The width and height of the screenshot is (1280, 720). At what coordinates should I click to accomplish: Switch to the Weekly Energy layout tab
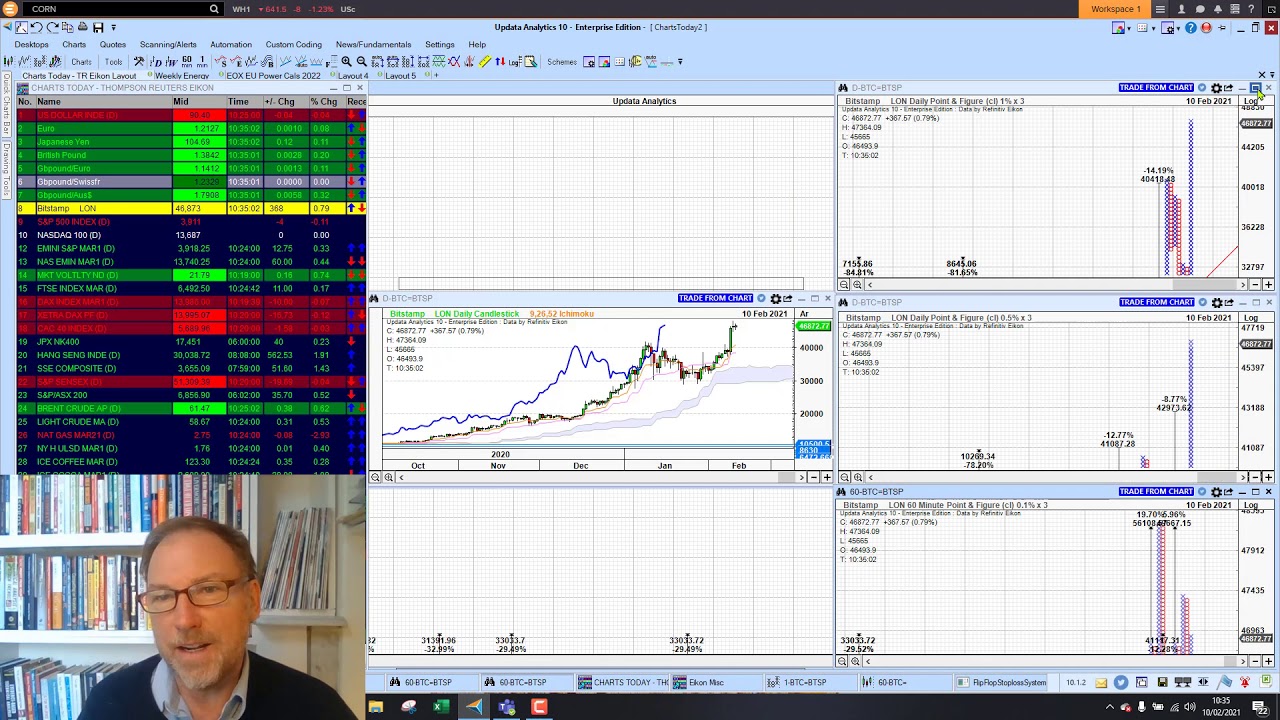click(182, 76)
